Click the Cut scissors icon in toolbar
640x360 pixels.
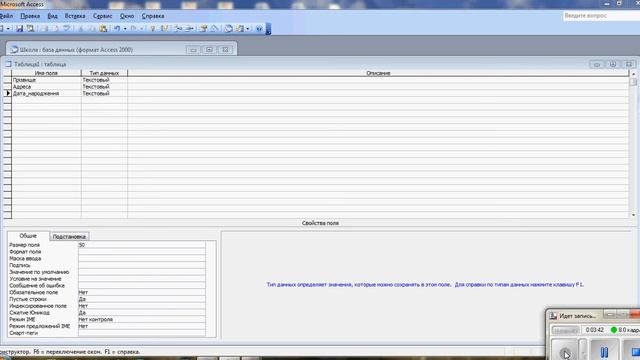80,29
